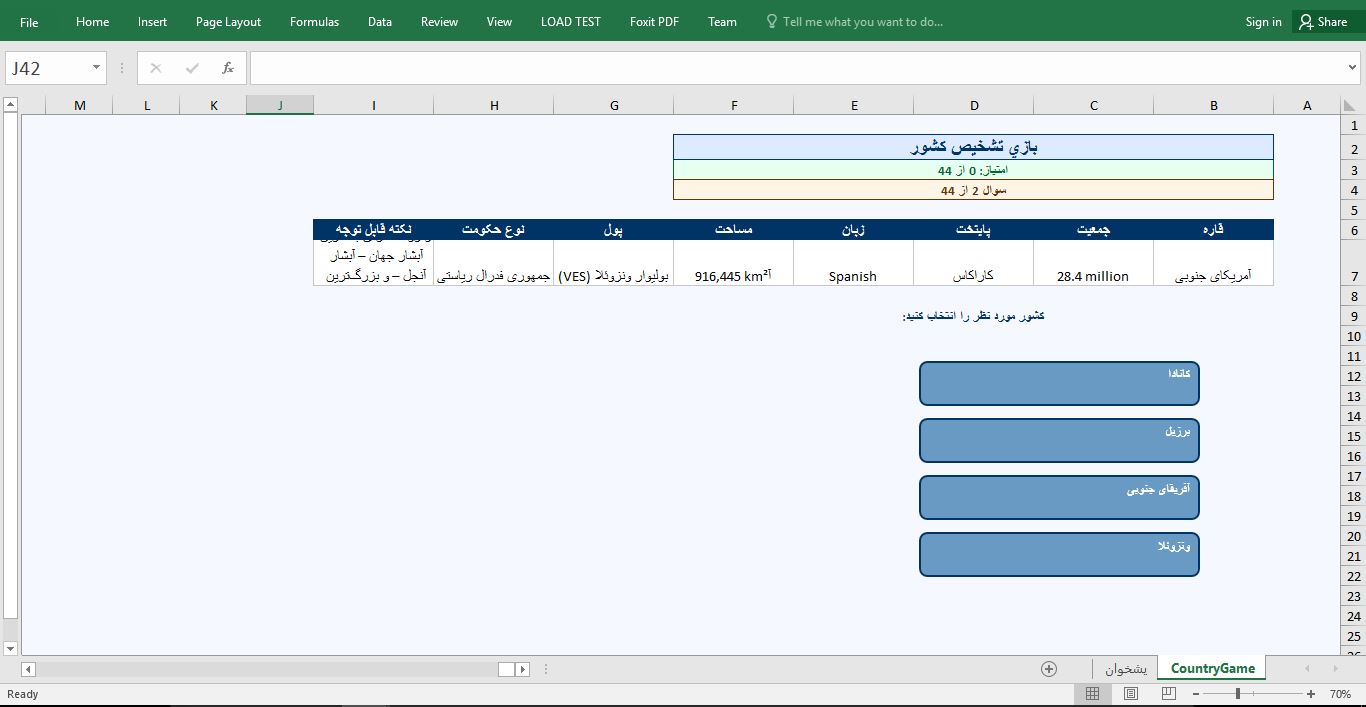Add a new sheet with plus icon

point(1049,669)
